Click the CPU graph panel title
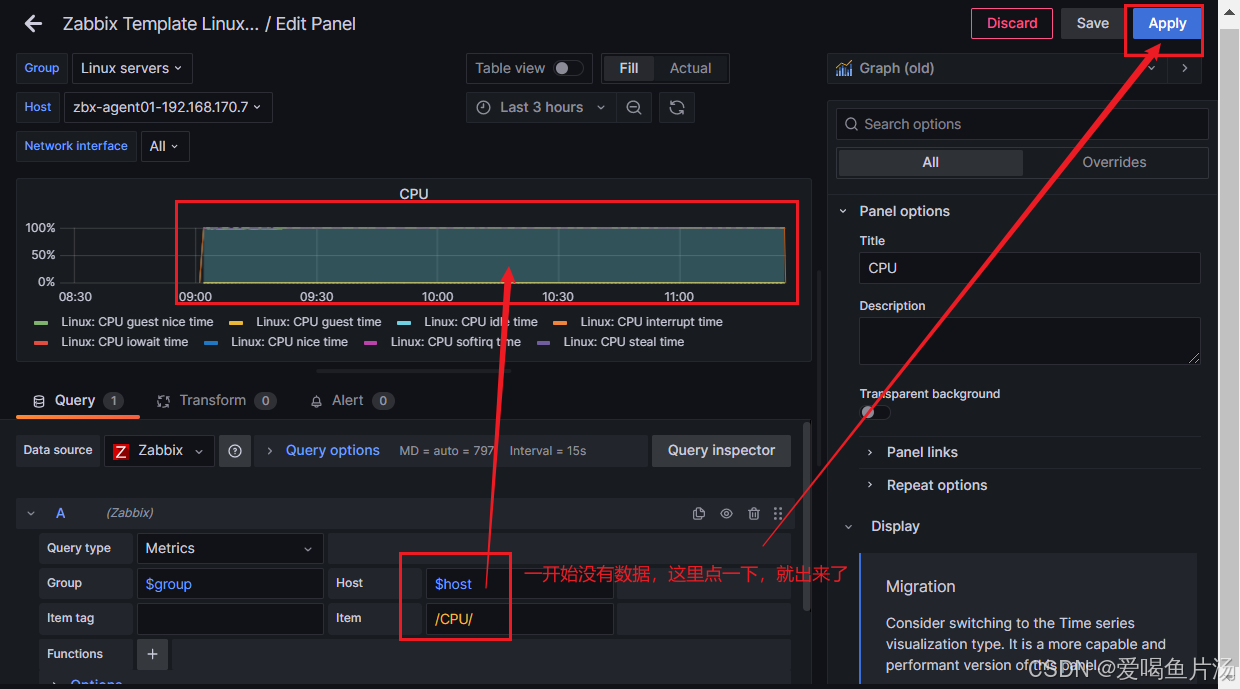Screen dimensions: 1240x689 click(414, 194)
